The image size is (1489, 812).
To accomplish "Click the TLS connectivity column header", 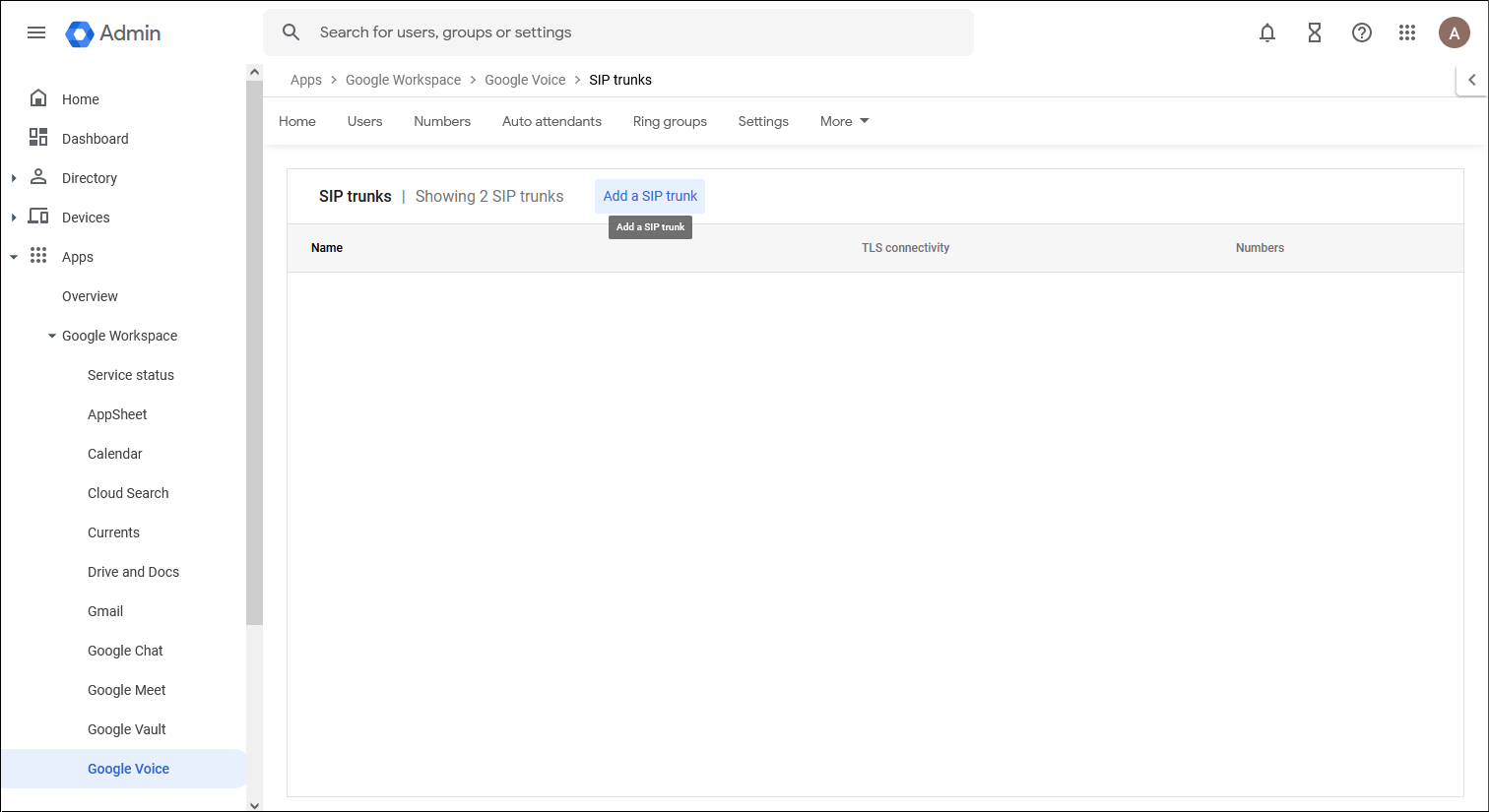I will click(x=905, y=248).
